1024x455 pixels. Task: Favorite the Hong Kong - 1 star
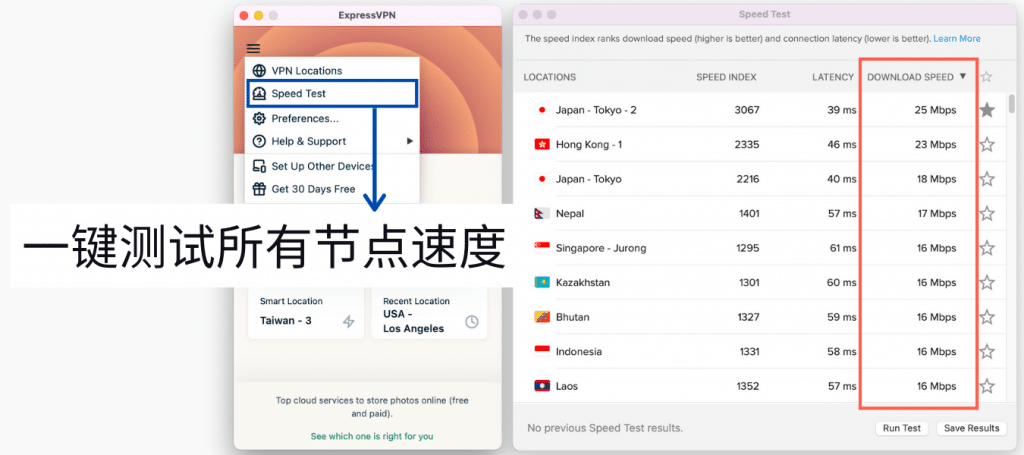coord(987,144)
